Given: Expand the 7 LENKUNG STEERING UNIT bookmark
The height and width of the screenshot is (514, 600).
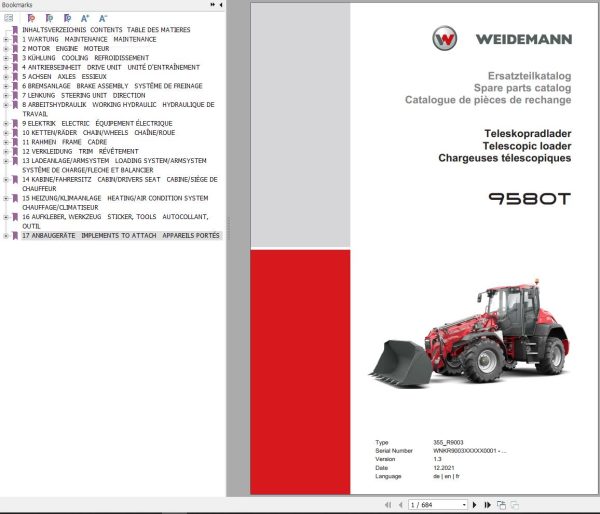Looking at the screenshot, I should (6, 95).
